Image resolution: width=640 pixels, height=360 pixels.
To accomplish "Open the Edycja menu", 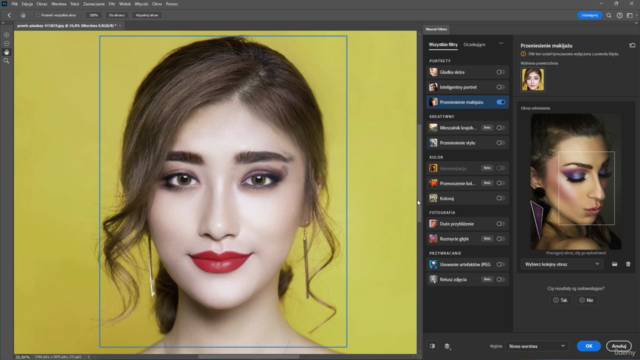I will pyautogui.click(x=27, y=4).
